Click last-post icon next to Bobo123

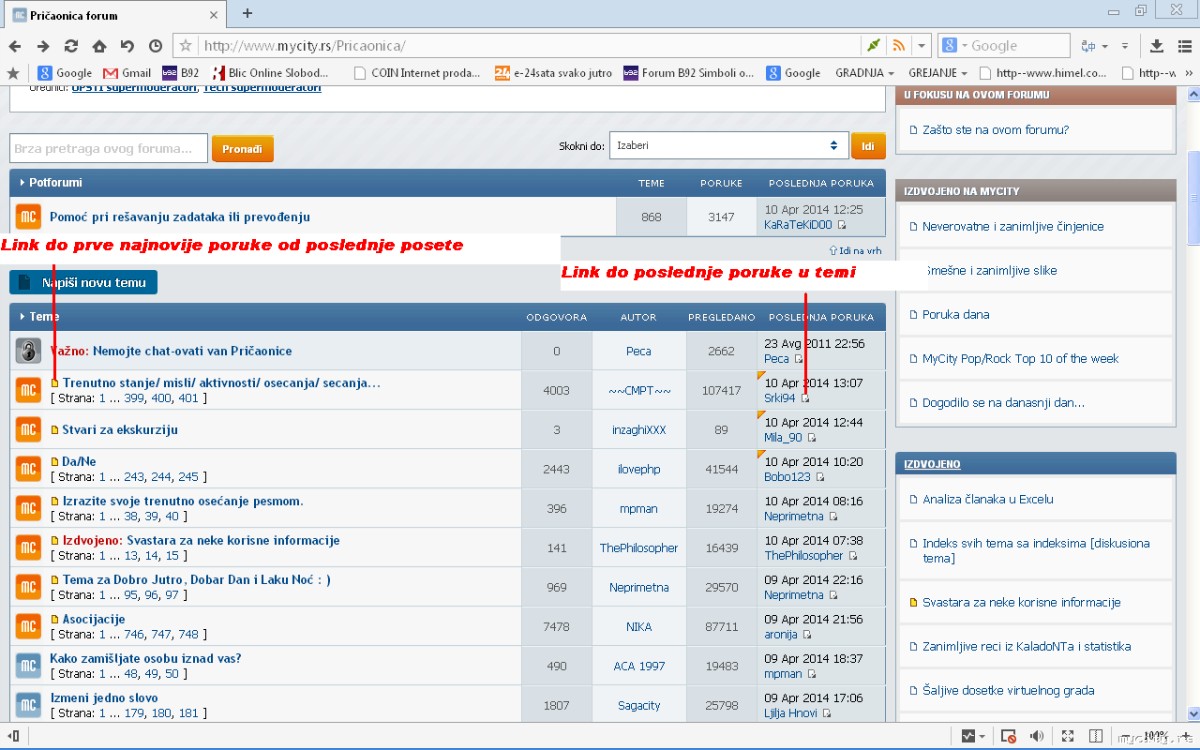[x=820, y=477]
